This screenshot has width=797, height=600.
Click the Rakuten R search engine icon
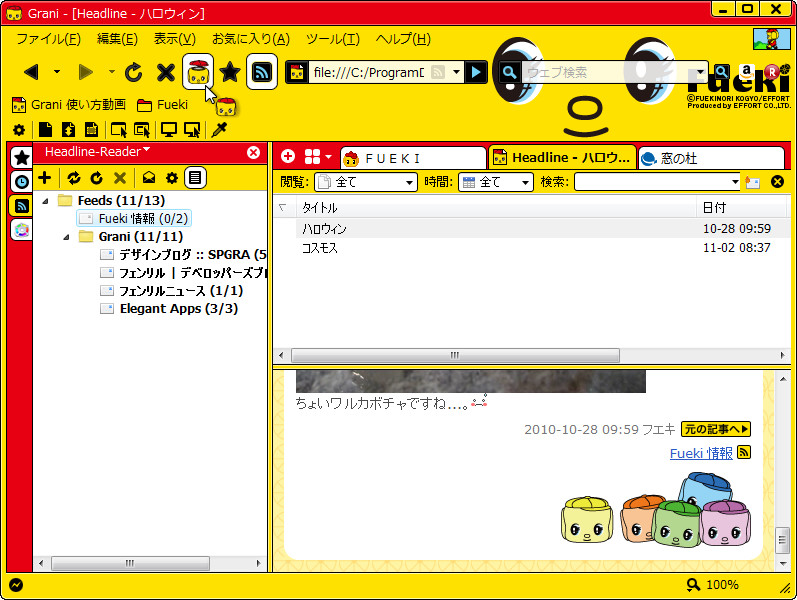772,72
